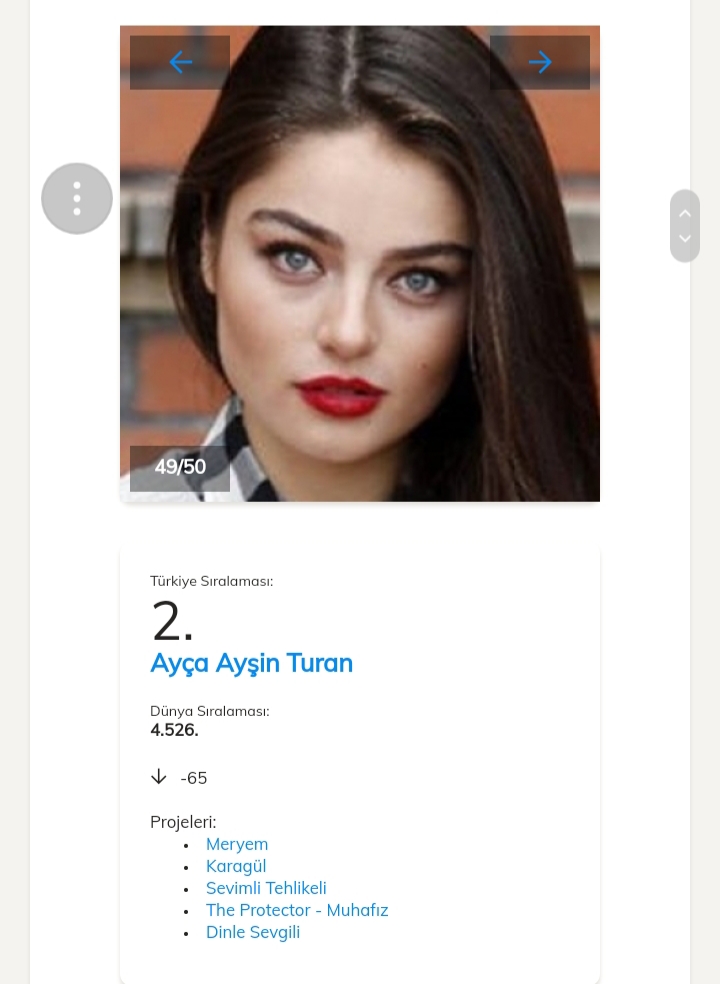Click the Turkey ranking number 2.
The height and width of the screenshot is (984, 720).
click(x=172, y=621)
